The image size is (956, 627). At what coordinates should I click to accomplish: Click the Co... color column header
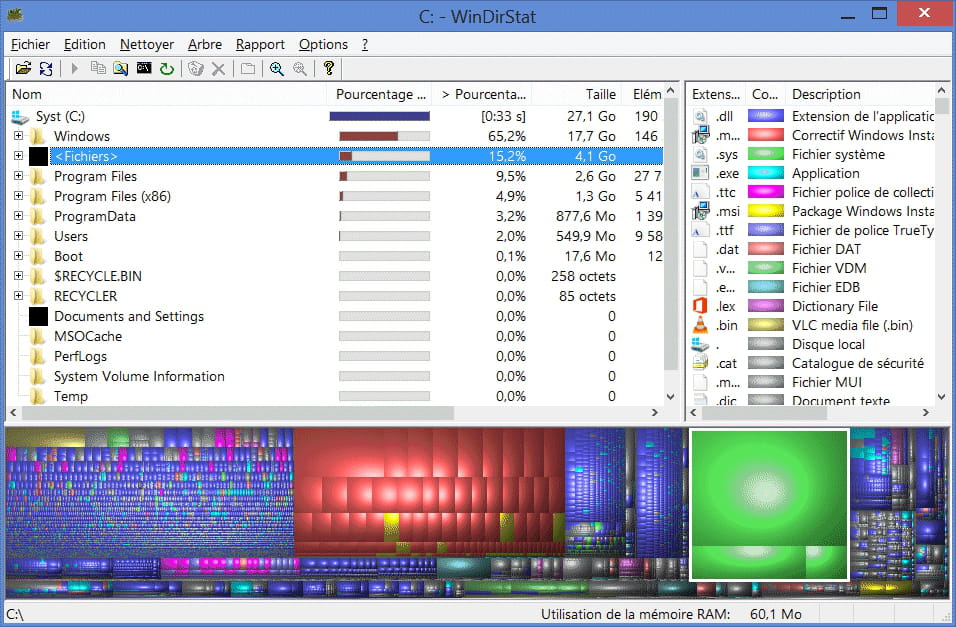(766, 95)
